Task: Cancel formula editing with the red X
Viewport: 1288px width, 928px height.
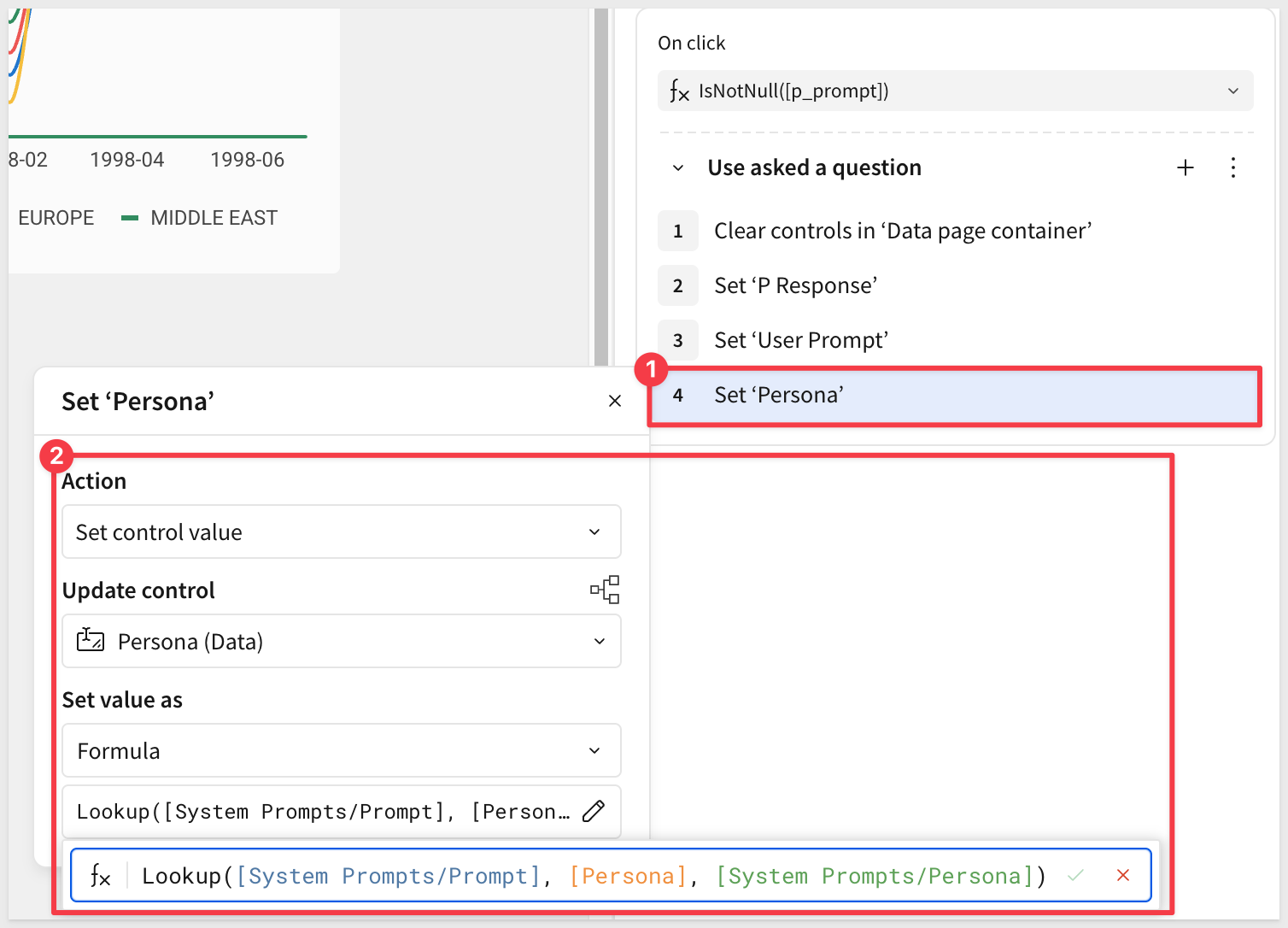Action: [1123, 875]
